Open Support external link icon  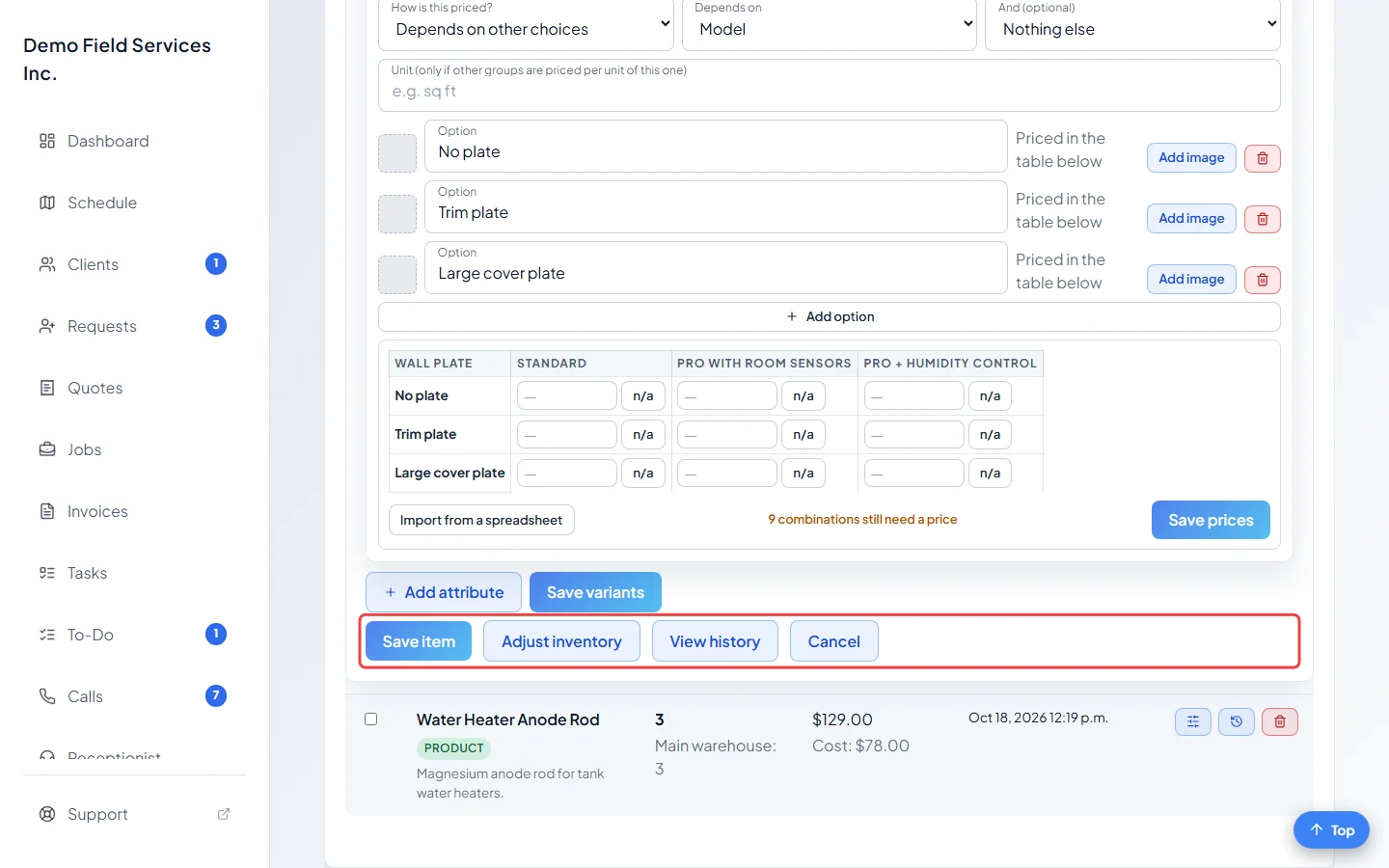(224, 814)
